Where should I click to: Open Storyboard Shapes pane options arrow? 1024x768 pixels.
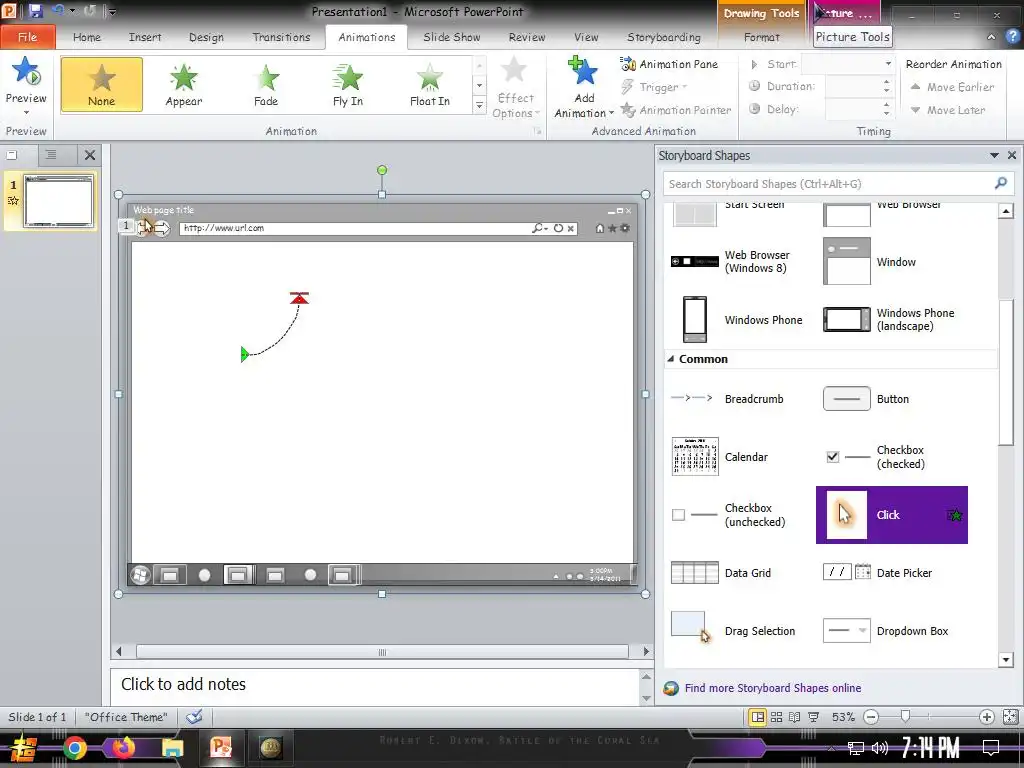point(994,155)
